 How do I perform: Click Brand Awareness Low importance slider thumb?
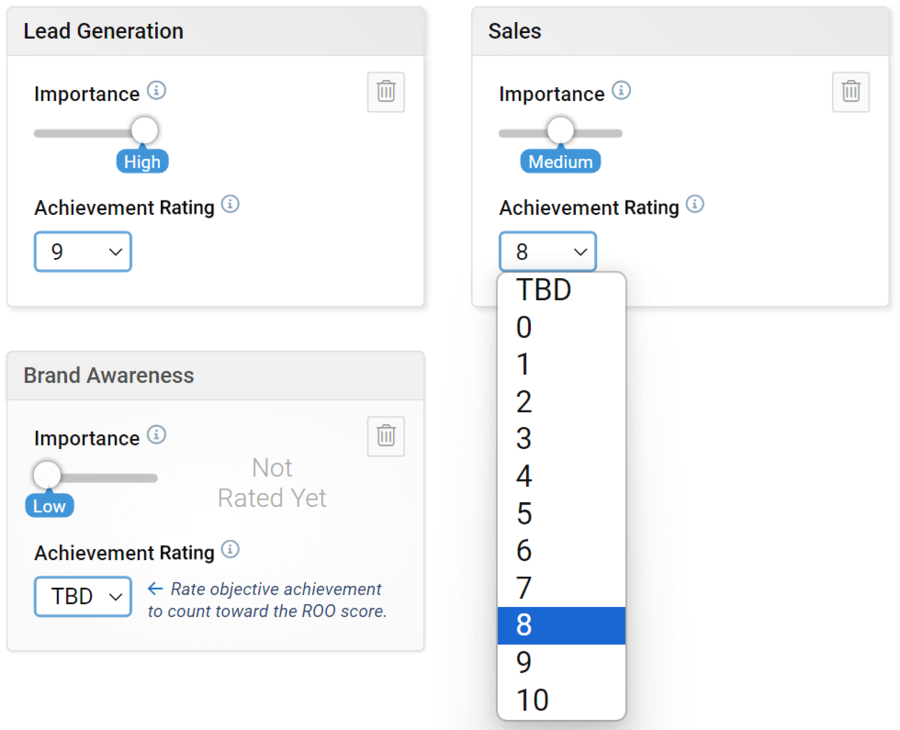[47, 475]
